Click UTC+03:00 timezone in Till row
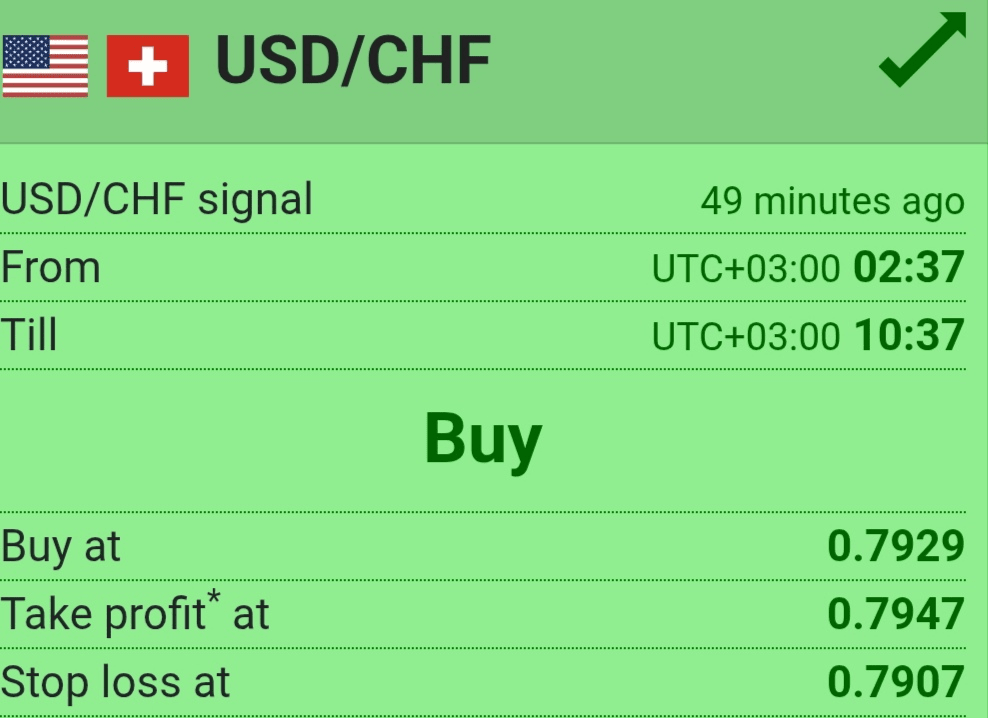The height and width of the screenshot is (718, 988). click(746, 337)
